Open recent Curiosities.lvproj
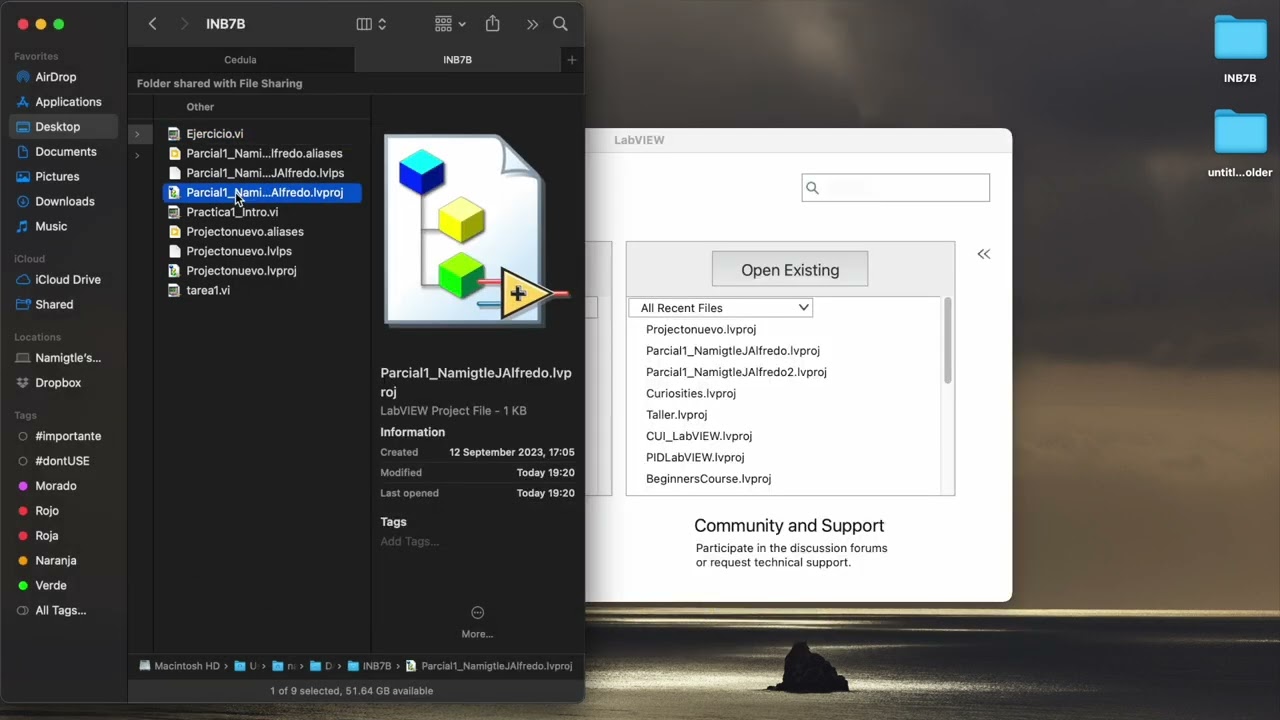The height and width of the screenshot is (720, 1280). tap(691, 394)
